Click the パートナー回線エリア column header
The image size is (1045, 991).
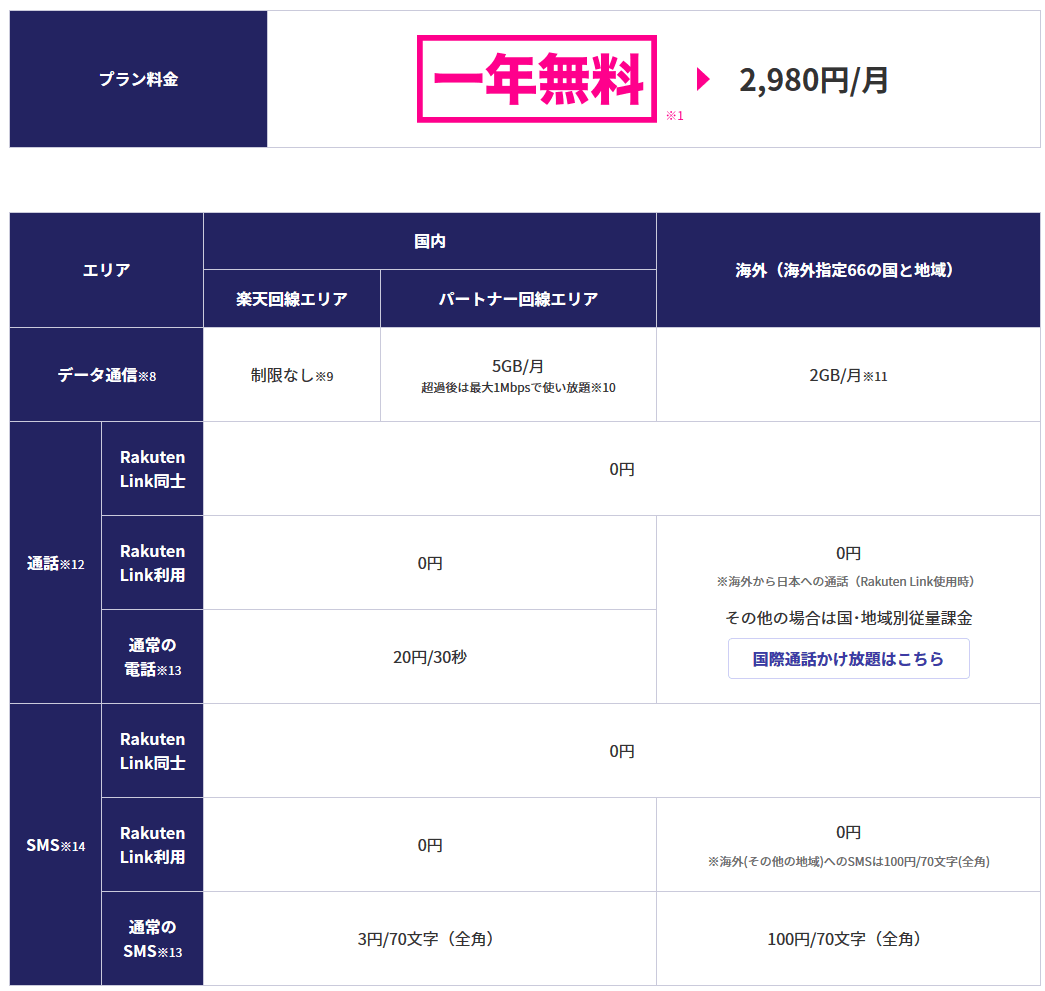519,299
